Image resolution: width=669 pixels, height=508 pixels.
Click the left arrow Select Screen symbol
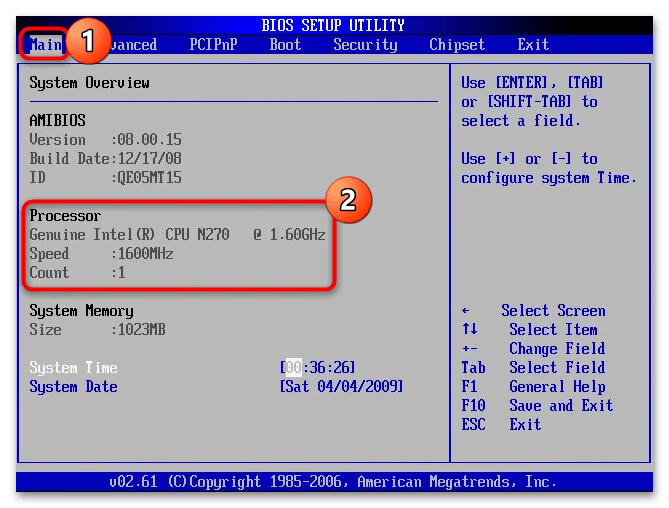tap(466, 311)
